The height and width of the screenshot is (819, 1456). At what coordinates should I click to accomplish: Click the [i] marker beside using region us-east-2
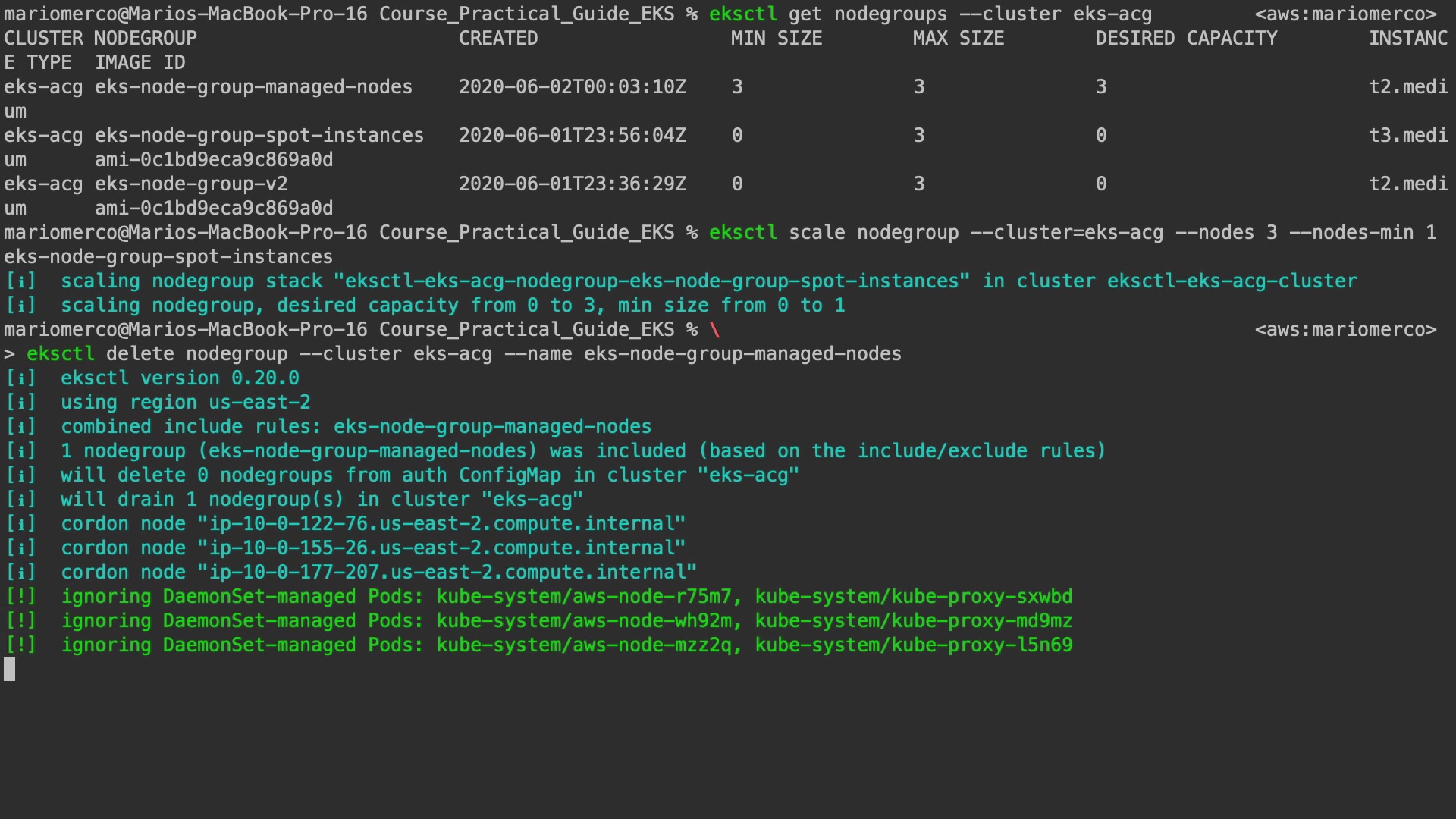[20, 402]
